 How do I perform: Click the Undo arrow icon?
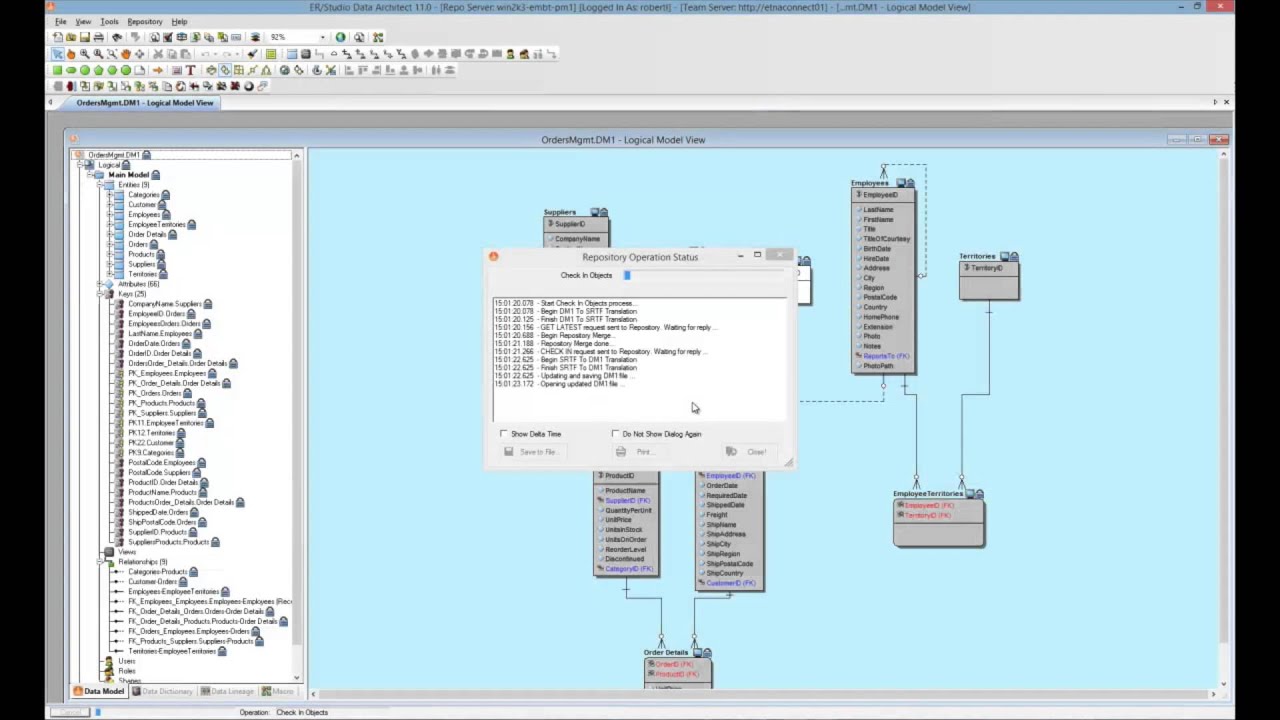coord(205,54)
